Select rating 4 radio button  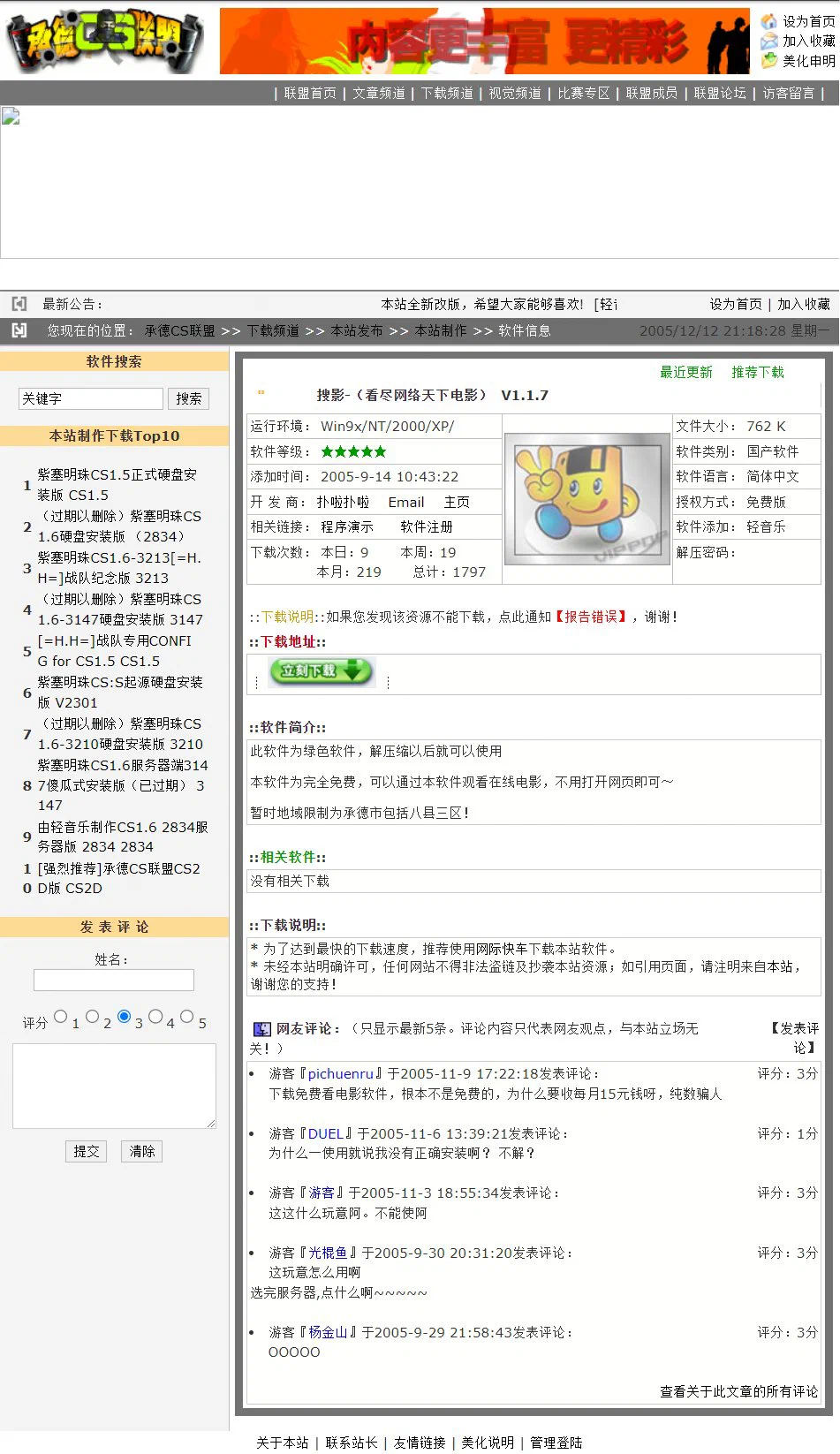click(x=155, y=1017)
